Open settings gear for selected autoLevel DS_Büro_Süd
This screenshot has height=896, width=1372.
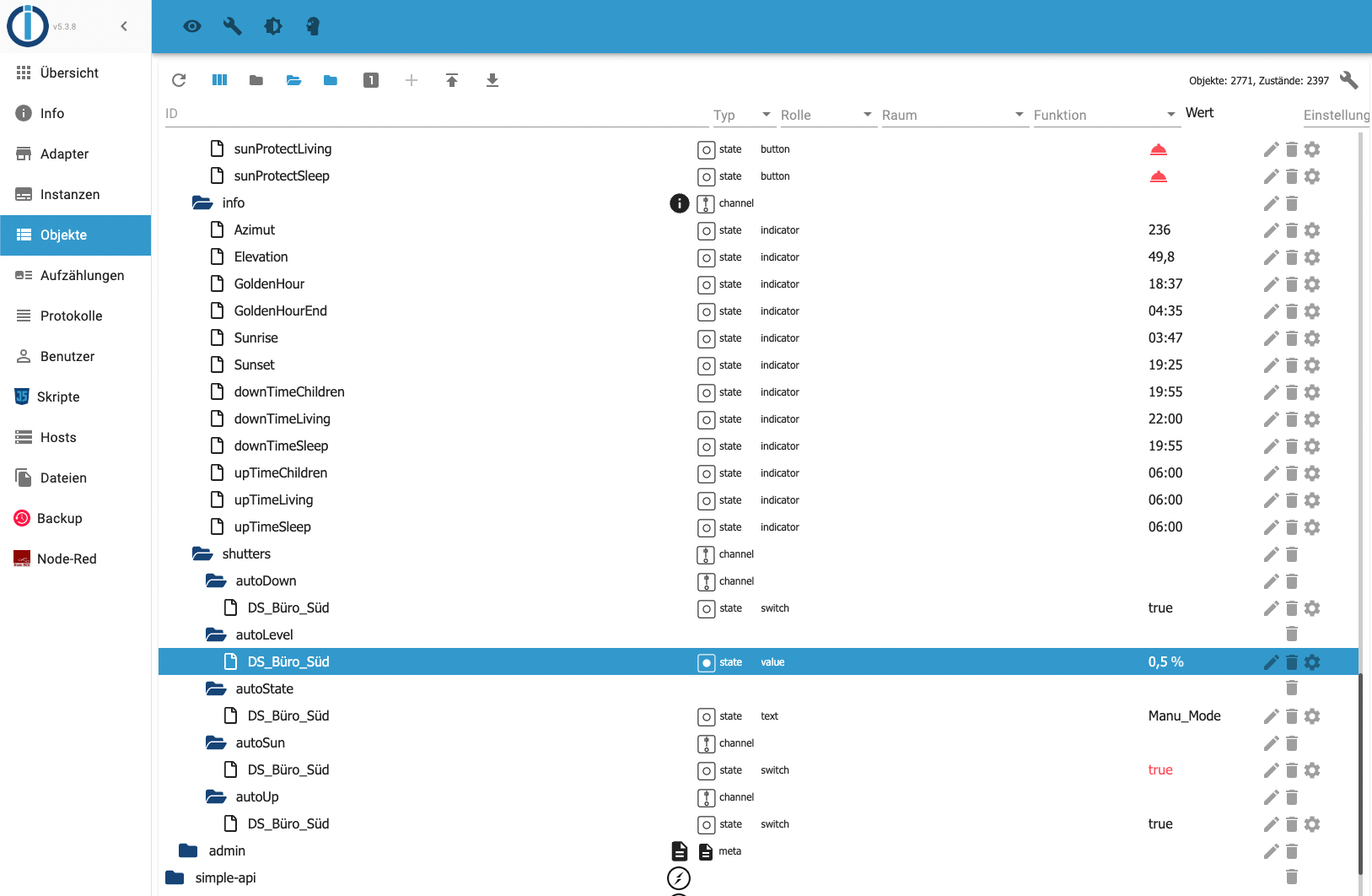click(1312, 662)
